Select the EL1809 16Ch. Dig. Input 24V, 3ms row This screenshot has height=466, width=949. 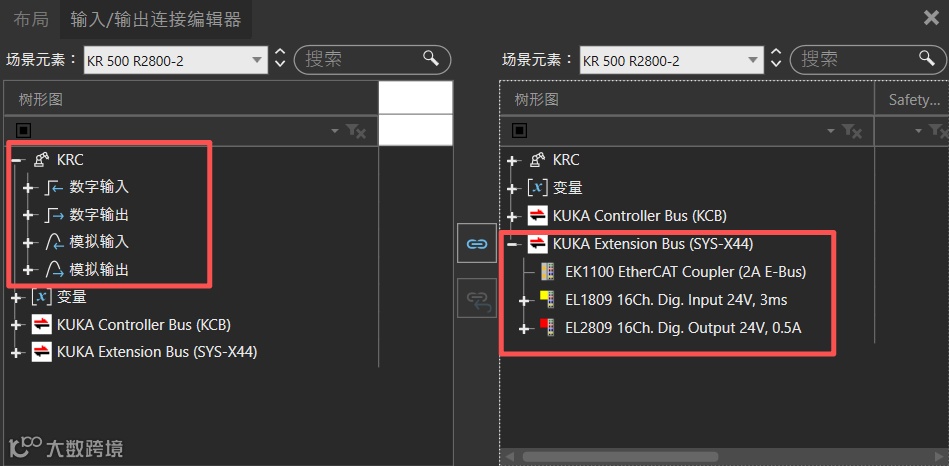(676, 300)
